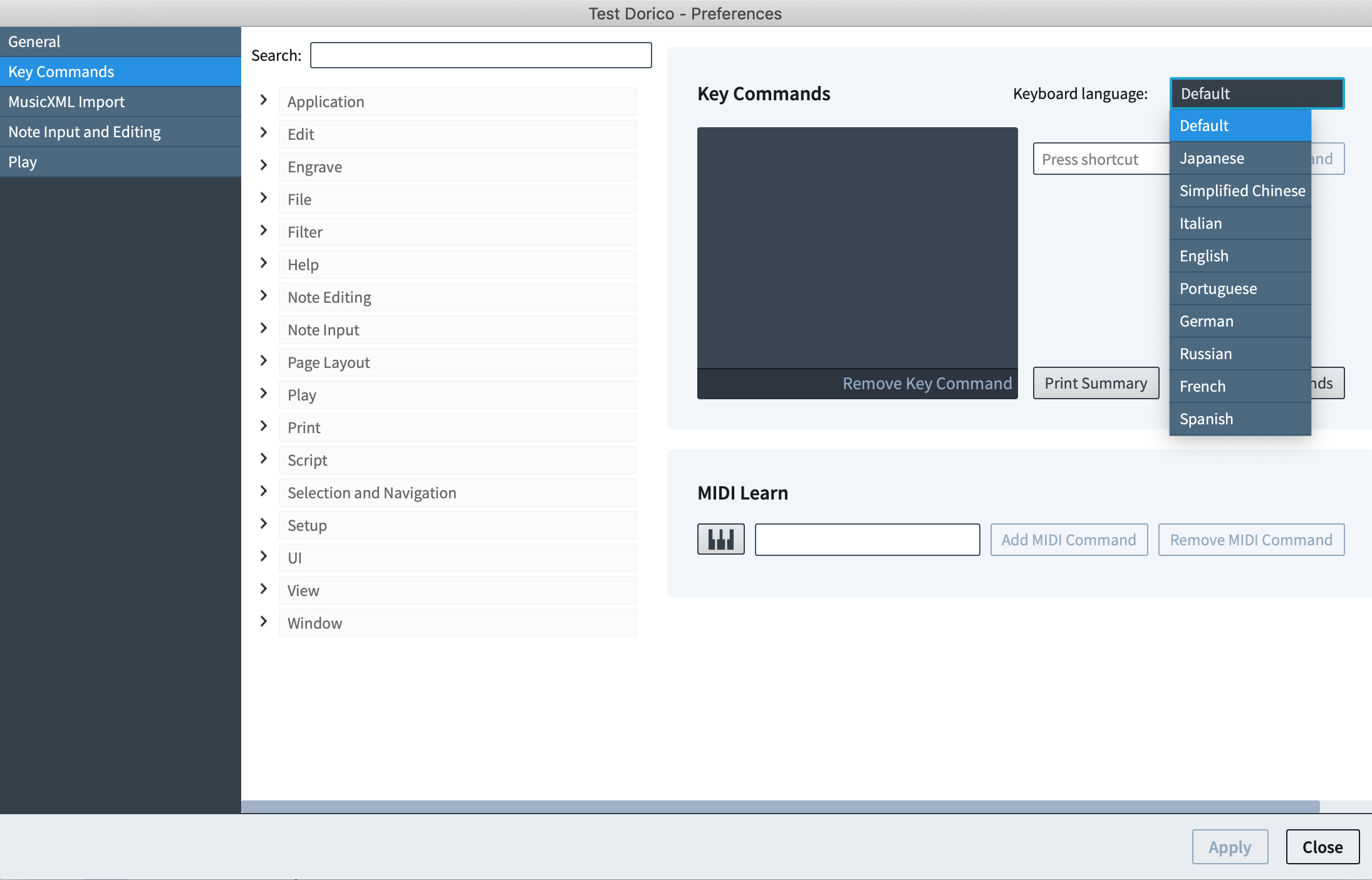Screen dimensions: 1372x880
Task: Click the MIDI Learn keyboard icon button
Action: tap(720, 539)
